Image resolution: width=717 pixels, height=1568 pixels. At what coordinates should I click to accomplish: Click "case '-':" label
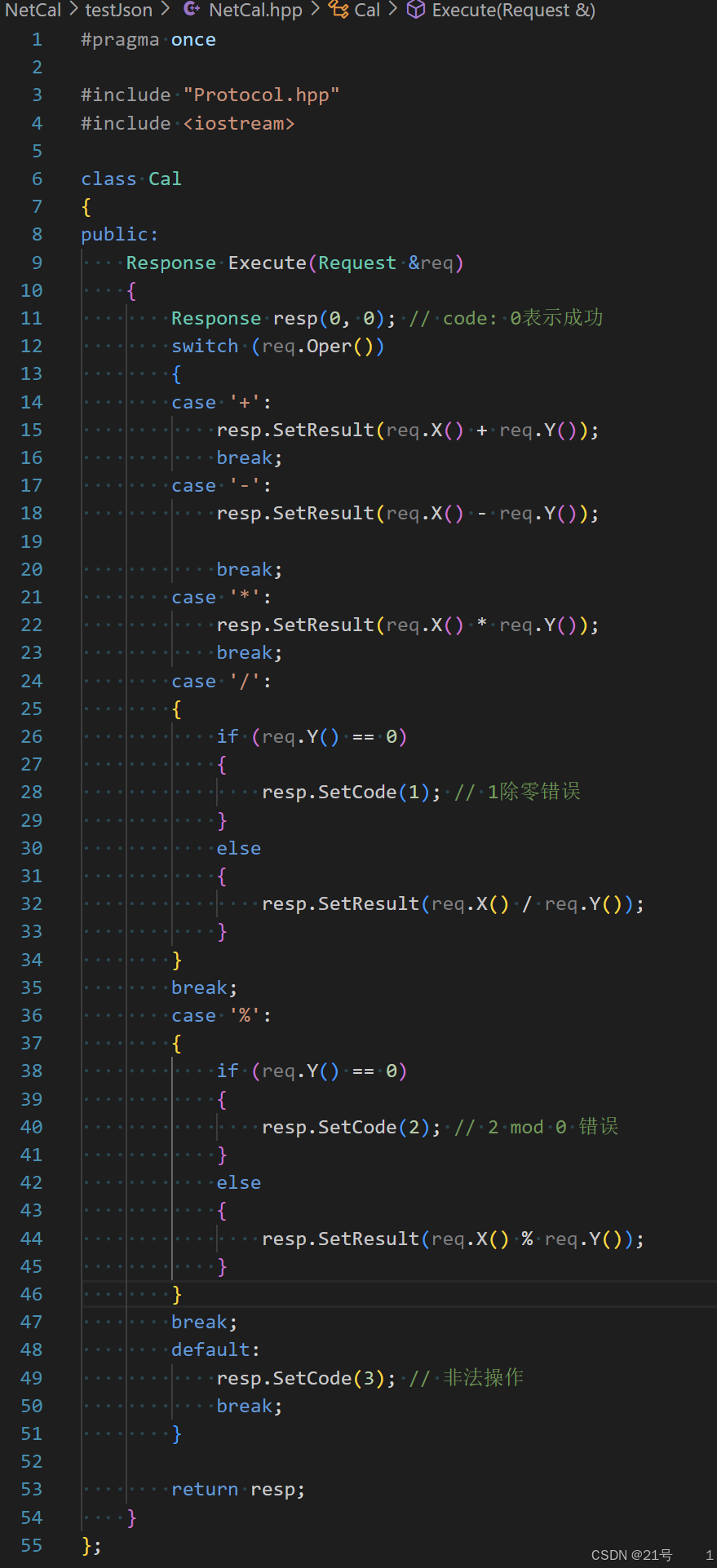coord(221,486)
